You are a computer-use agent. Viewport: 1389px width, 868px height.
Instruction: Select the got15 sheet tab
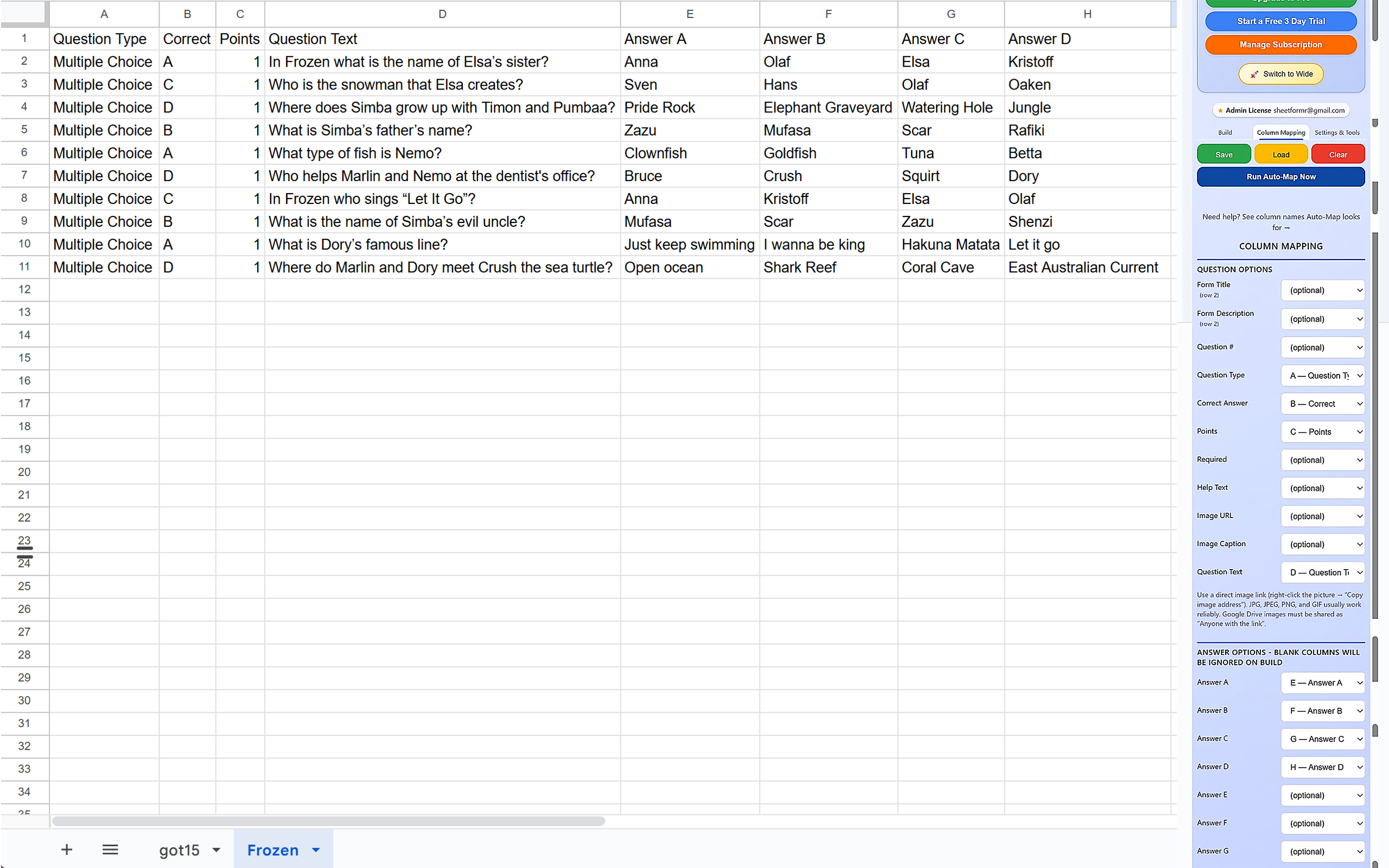click(179, 850)
